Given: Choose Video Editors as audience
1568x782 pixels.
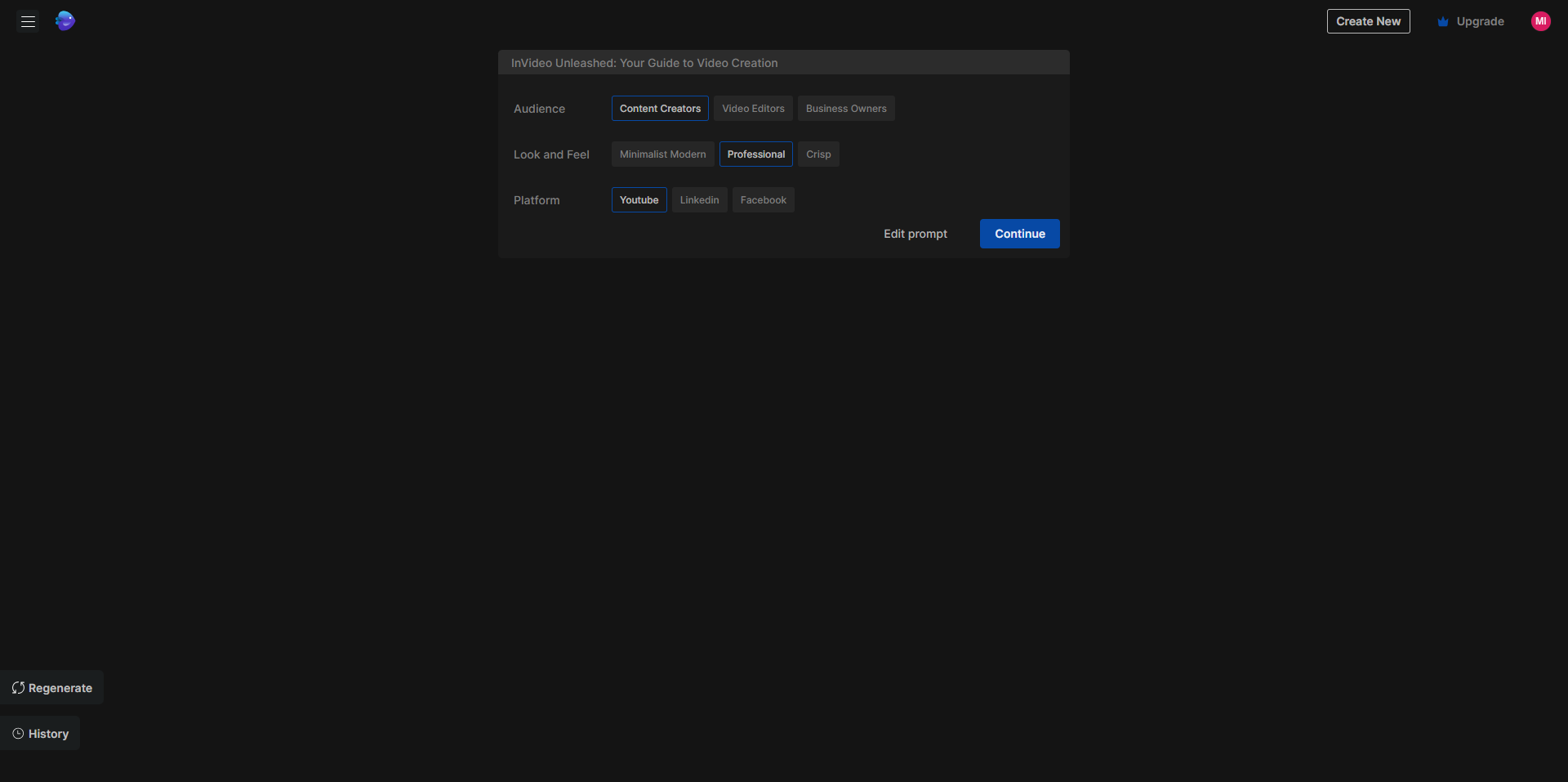Looking at the screenshot, I should tap(753, 109).
